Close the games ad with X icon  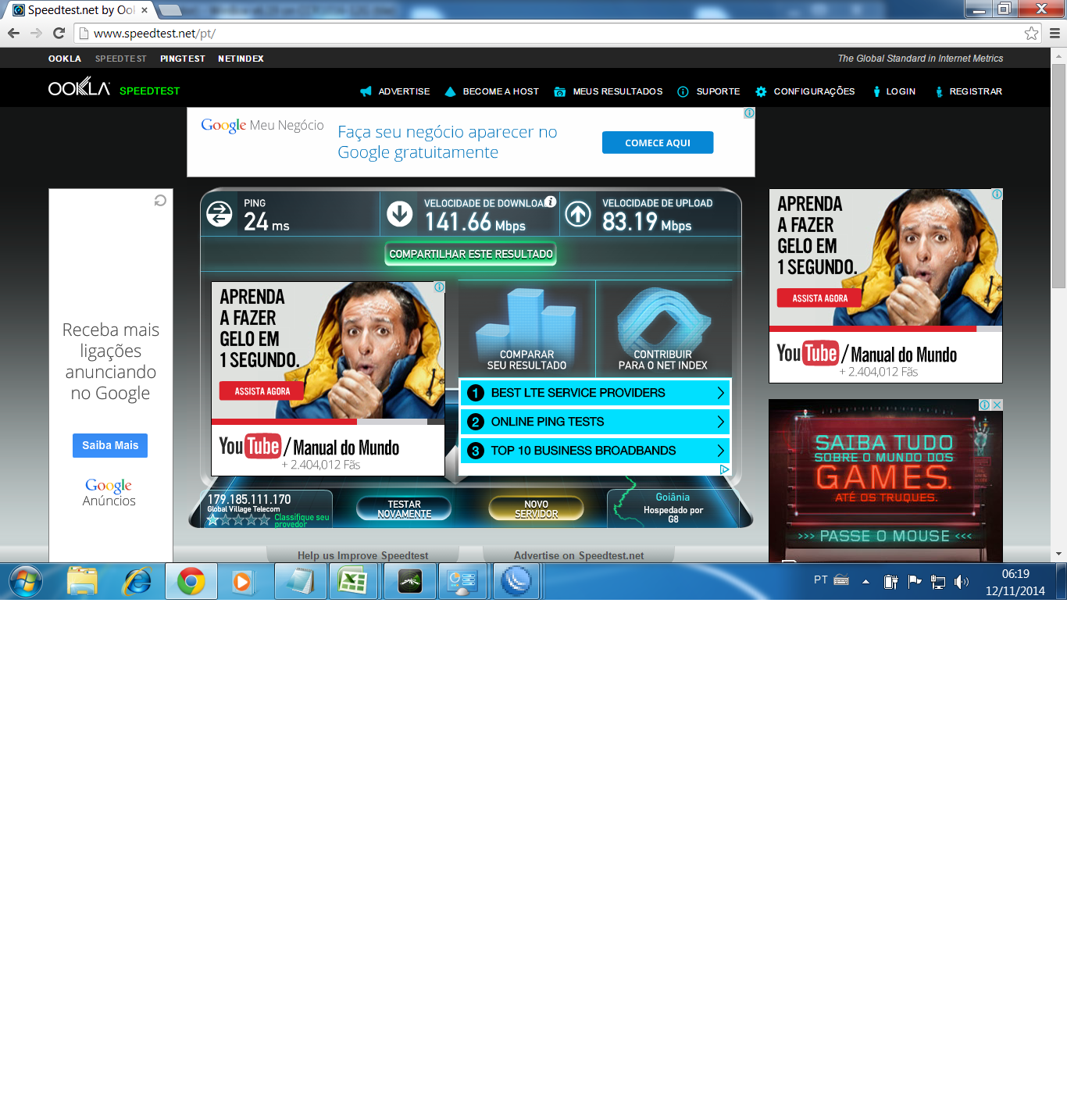tap(997, 405)
